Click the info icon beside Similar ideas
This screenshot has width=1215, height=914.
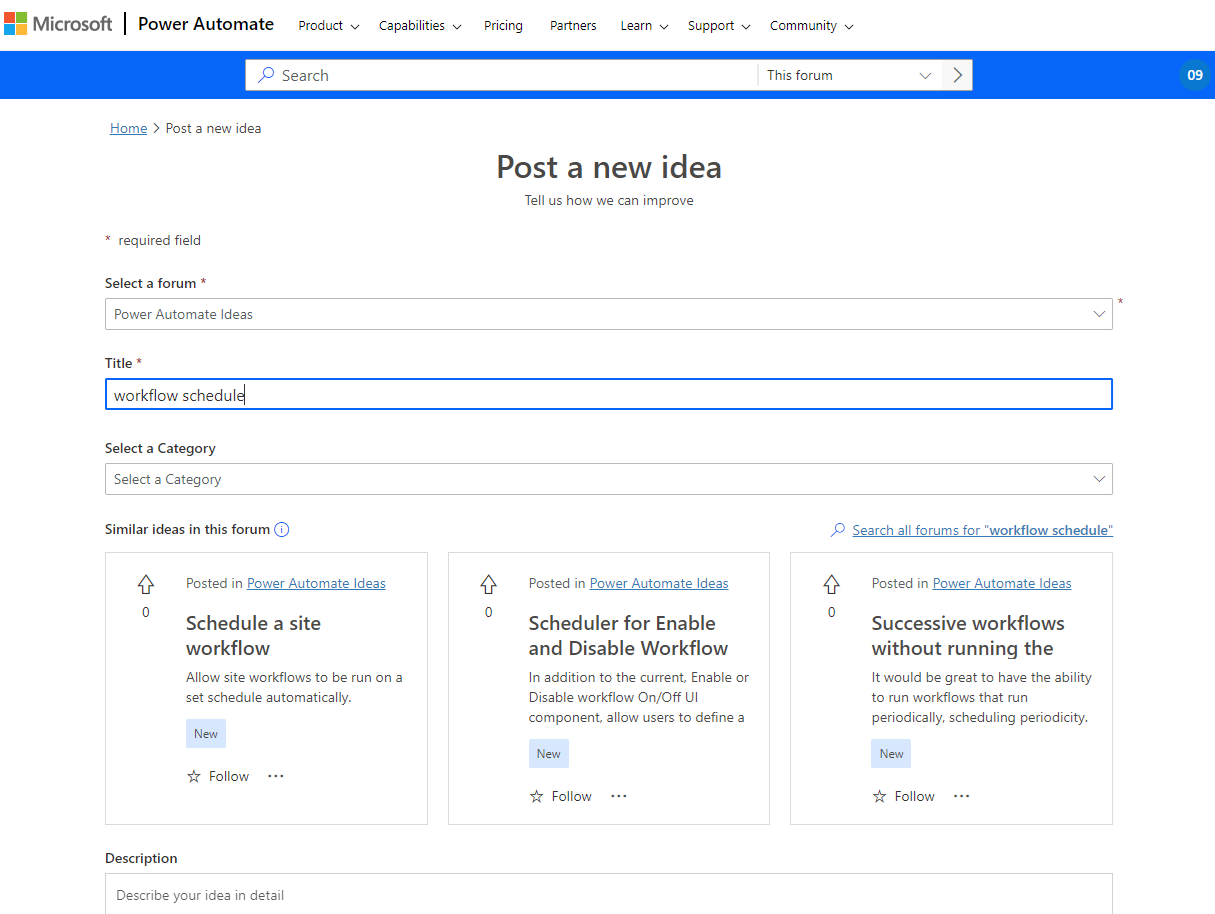point(282,530)
